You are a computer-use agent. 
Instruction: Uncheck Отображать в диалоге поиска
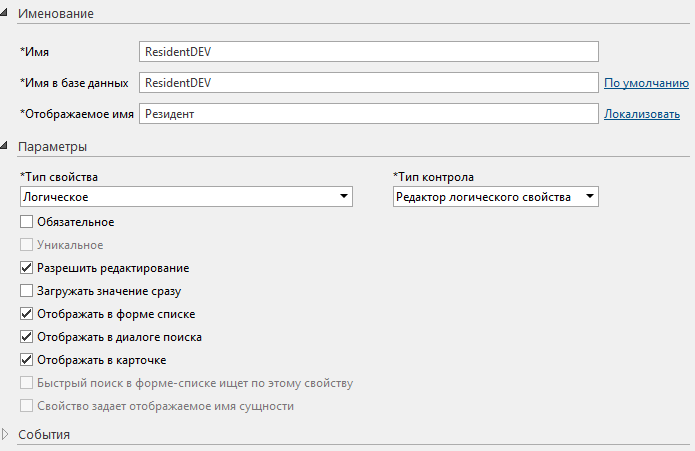27,337
